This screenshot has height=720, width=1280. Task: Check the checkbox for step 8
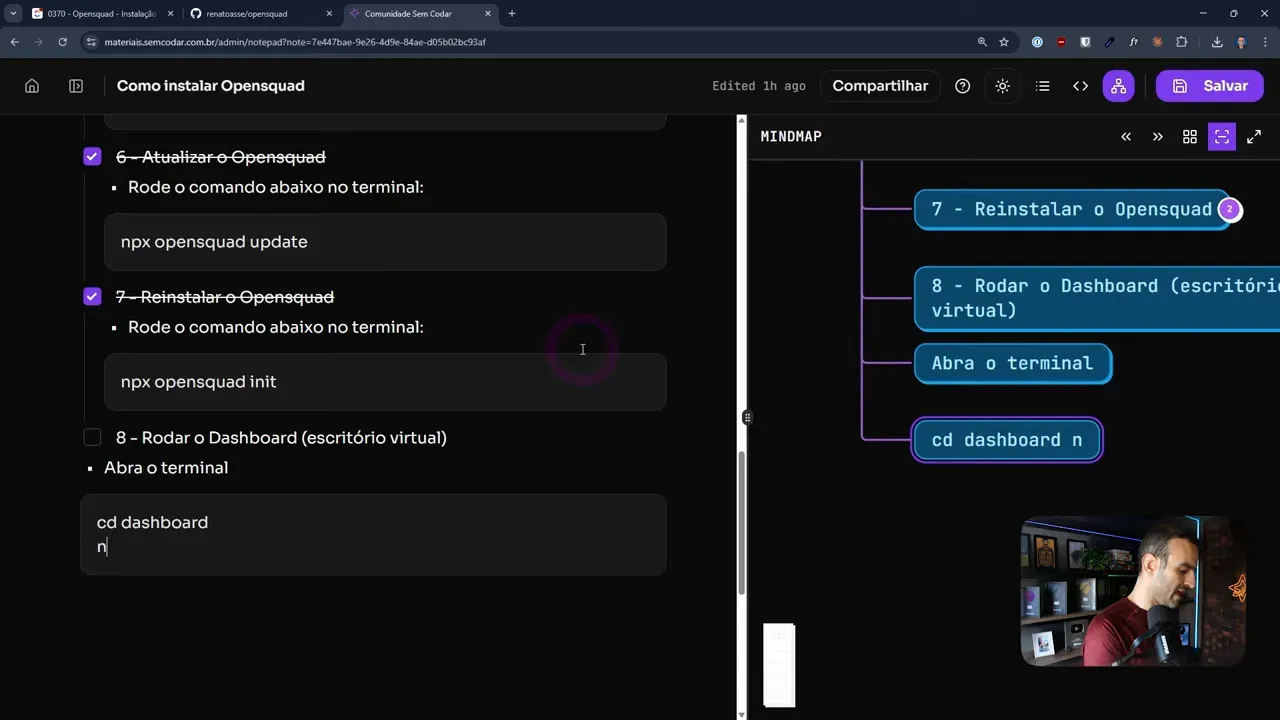click(92, 437)
